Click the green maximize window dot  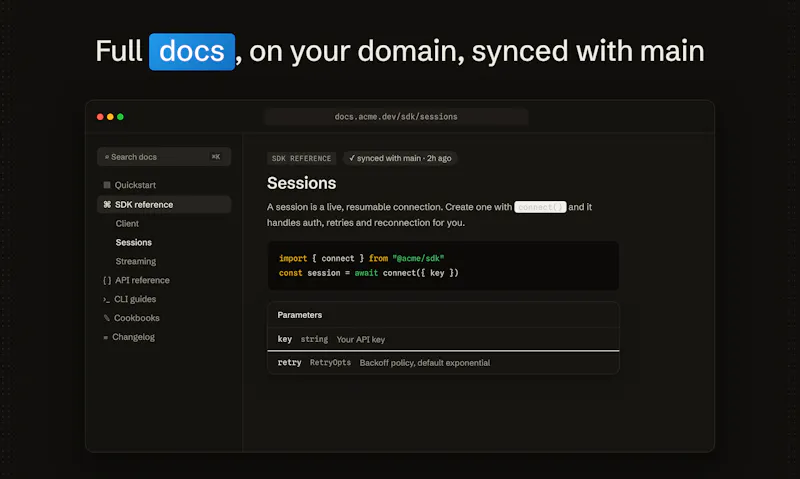click(120, 117)
